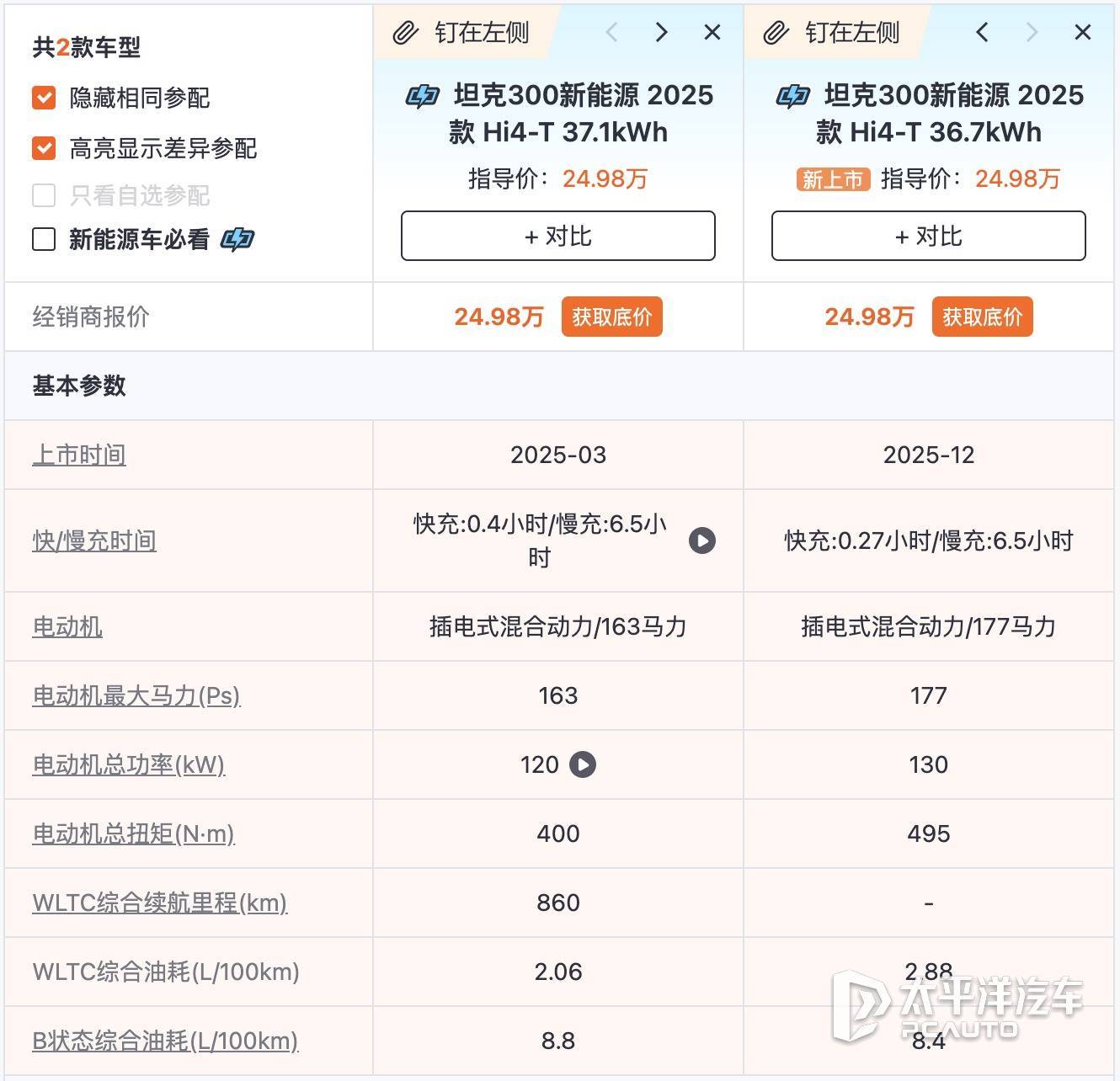
Task: Add 36.7kWh model via 对比 button
Action: click(x=928, y=236)
